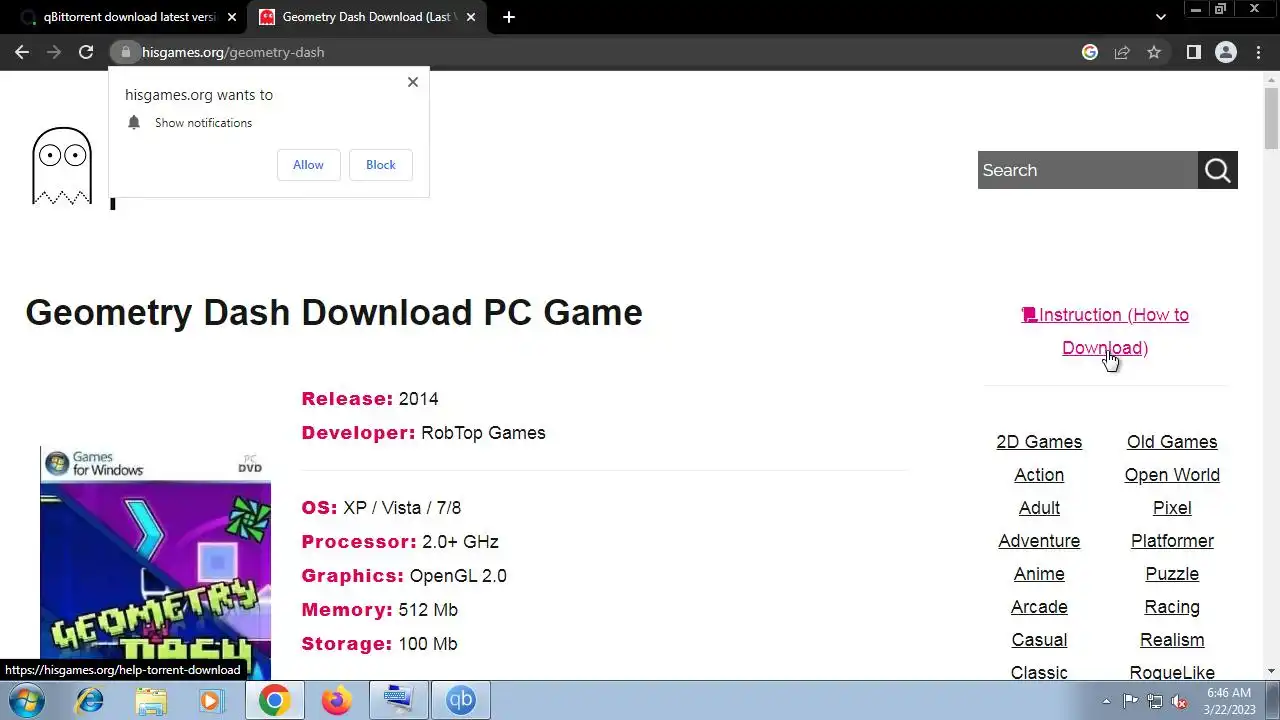Open the Realism category
Image resolution: width=1280 pixels, height=720 pixels.
(1172, 640)
